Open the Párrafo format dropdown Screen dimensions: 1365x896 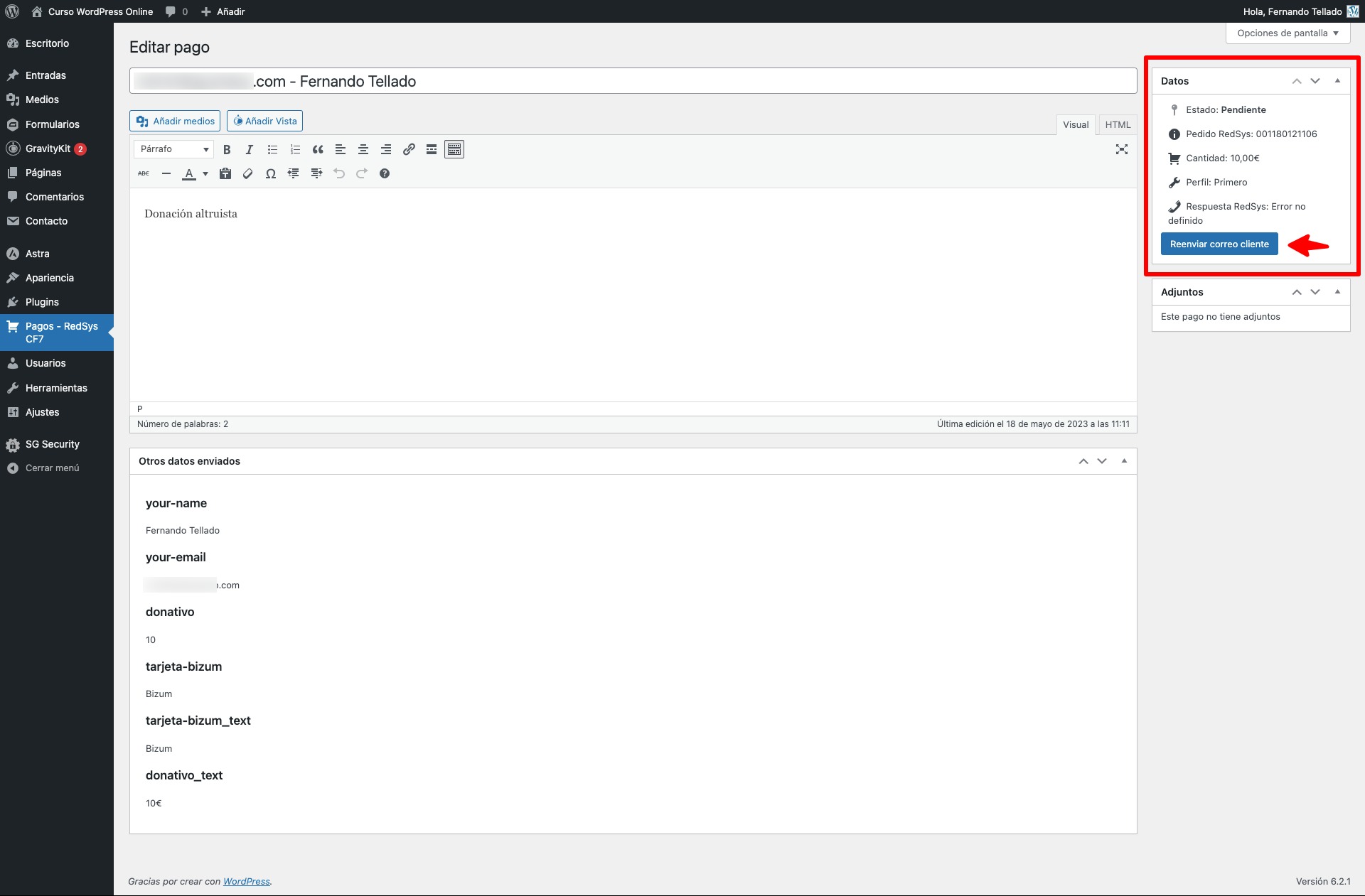(173, 149)
